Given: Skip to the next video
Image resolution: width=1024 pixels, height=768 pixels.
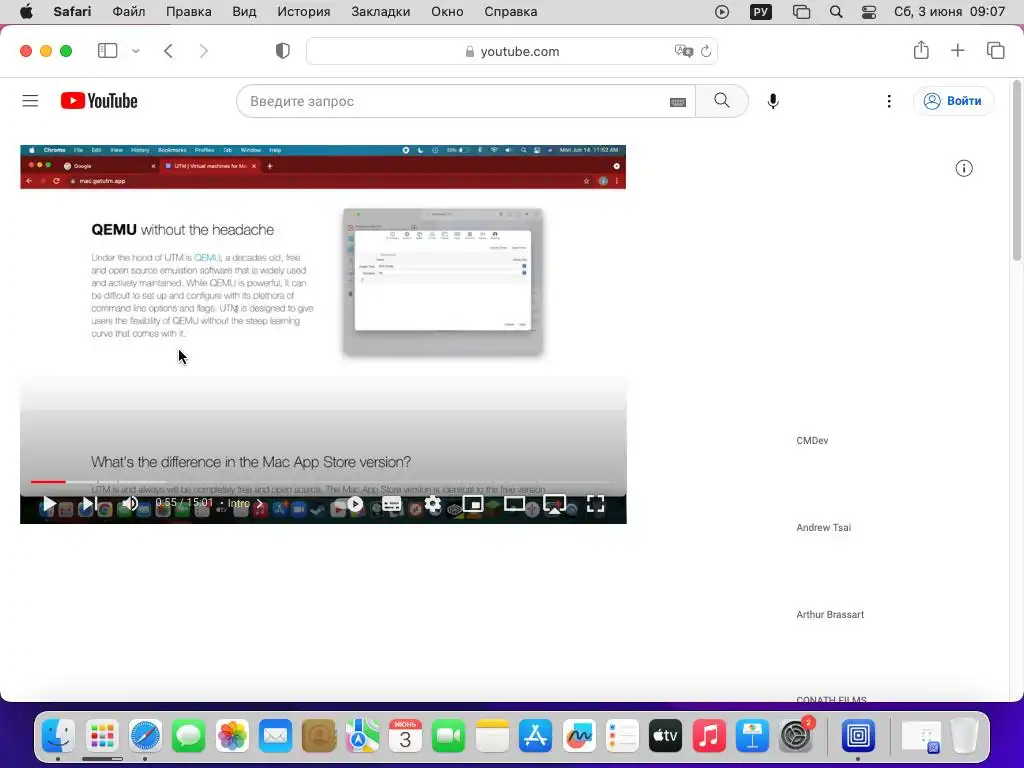Looking at the screenshot, I should (89, 504).
